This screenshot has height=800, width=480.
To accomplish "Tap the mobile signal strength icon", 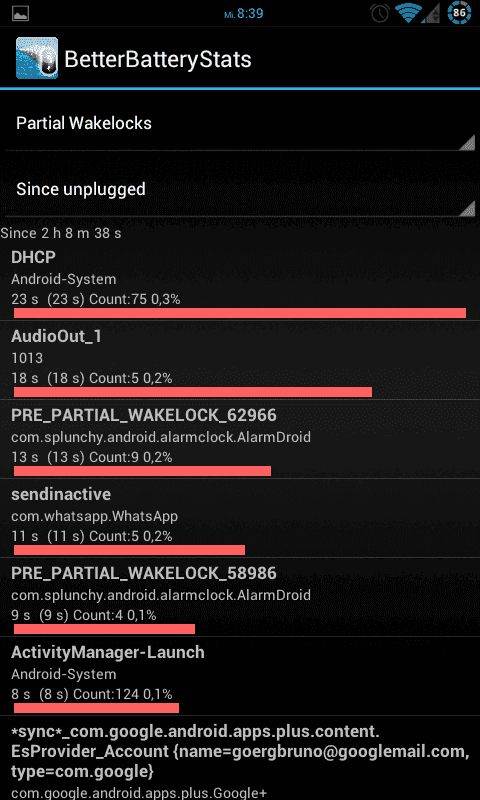I will (432, 14).
